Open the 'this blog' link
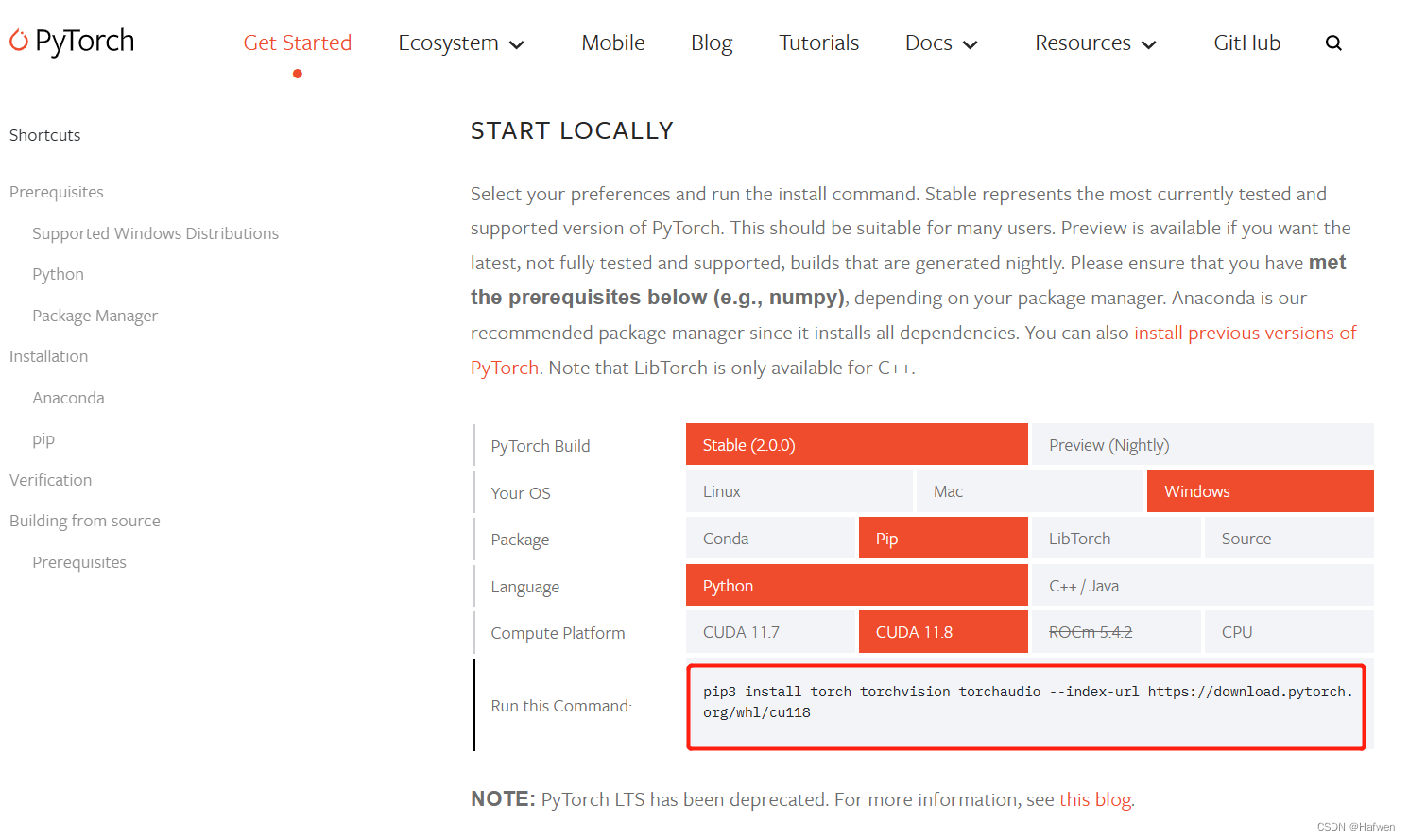 tap(1095, 799)
